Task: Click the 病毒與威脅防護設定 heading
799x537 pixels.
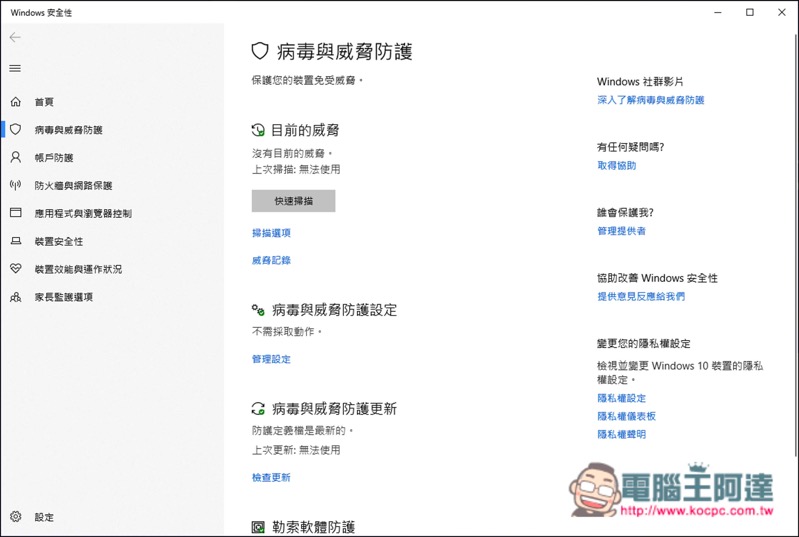Action: point(334,310)
